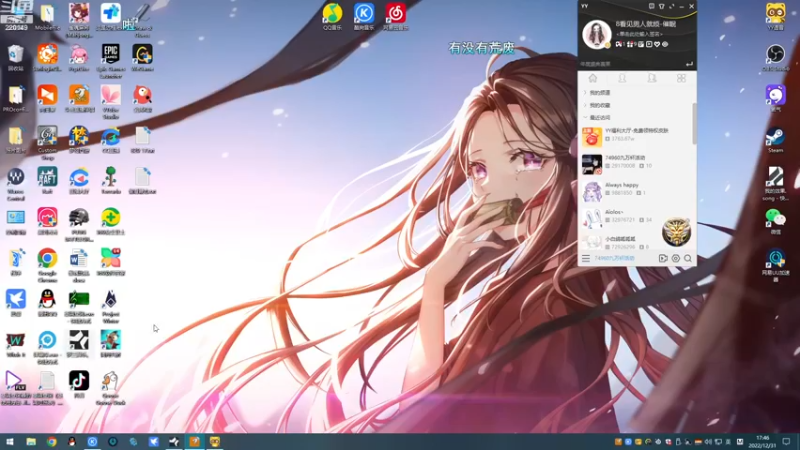
Task: Switch to the YY apps grid tab
Action: (681, 78)
